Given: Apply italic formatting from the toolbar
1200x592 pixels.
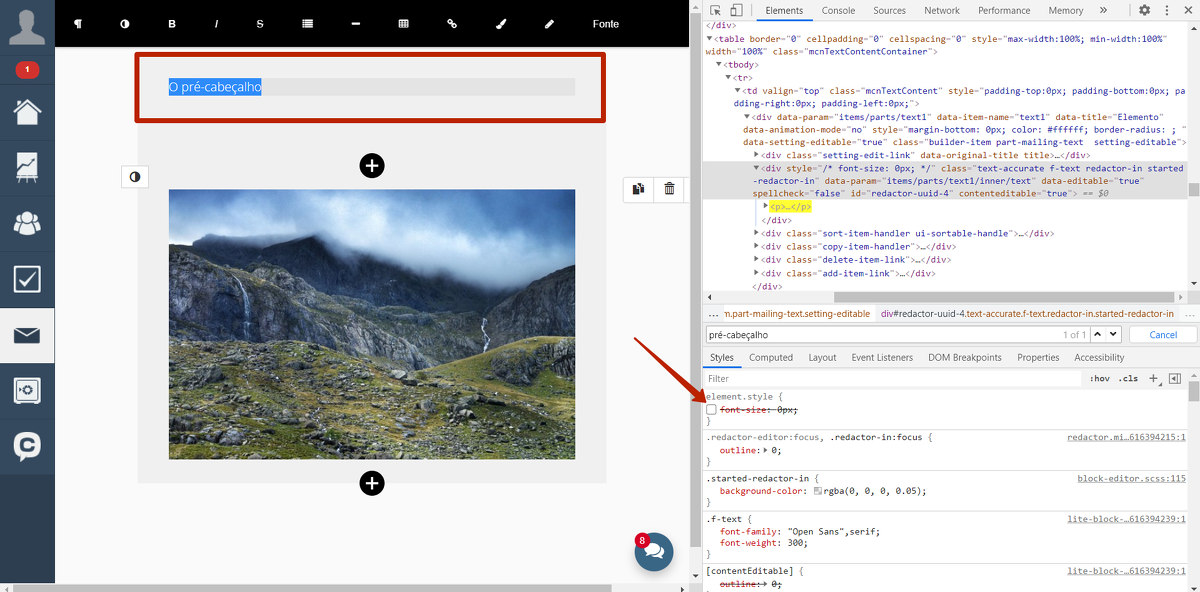Looking at the screenshot, I should point(216,24).
